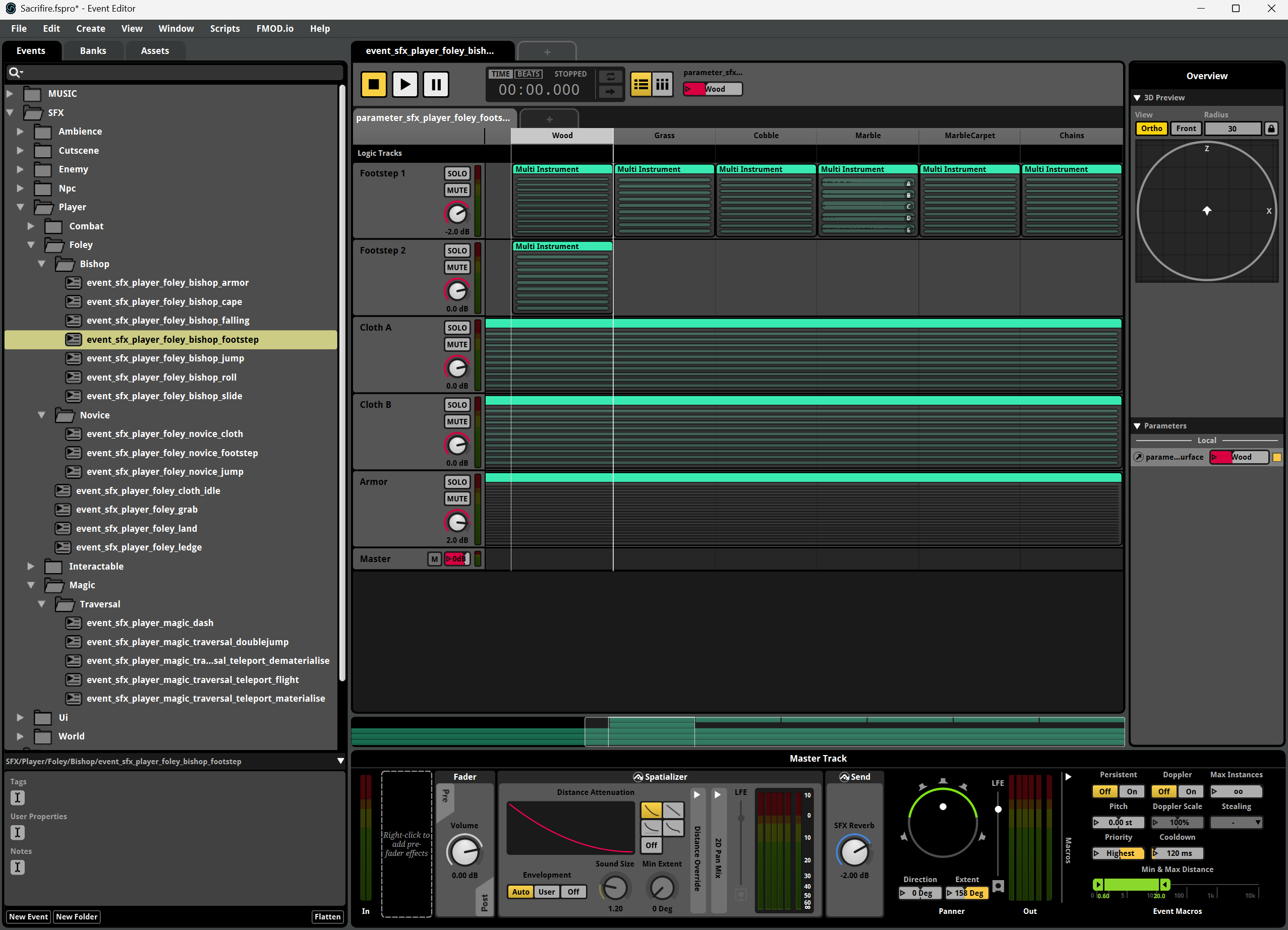Expand the MUSIC folder
Screen dimensions: 1288x930
[10, 94]
